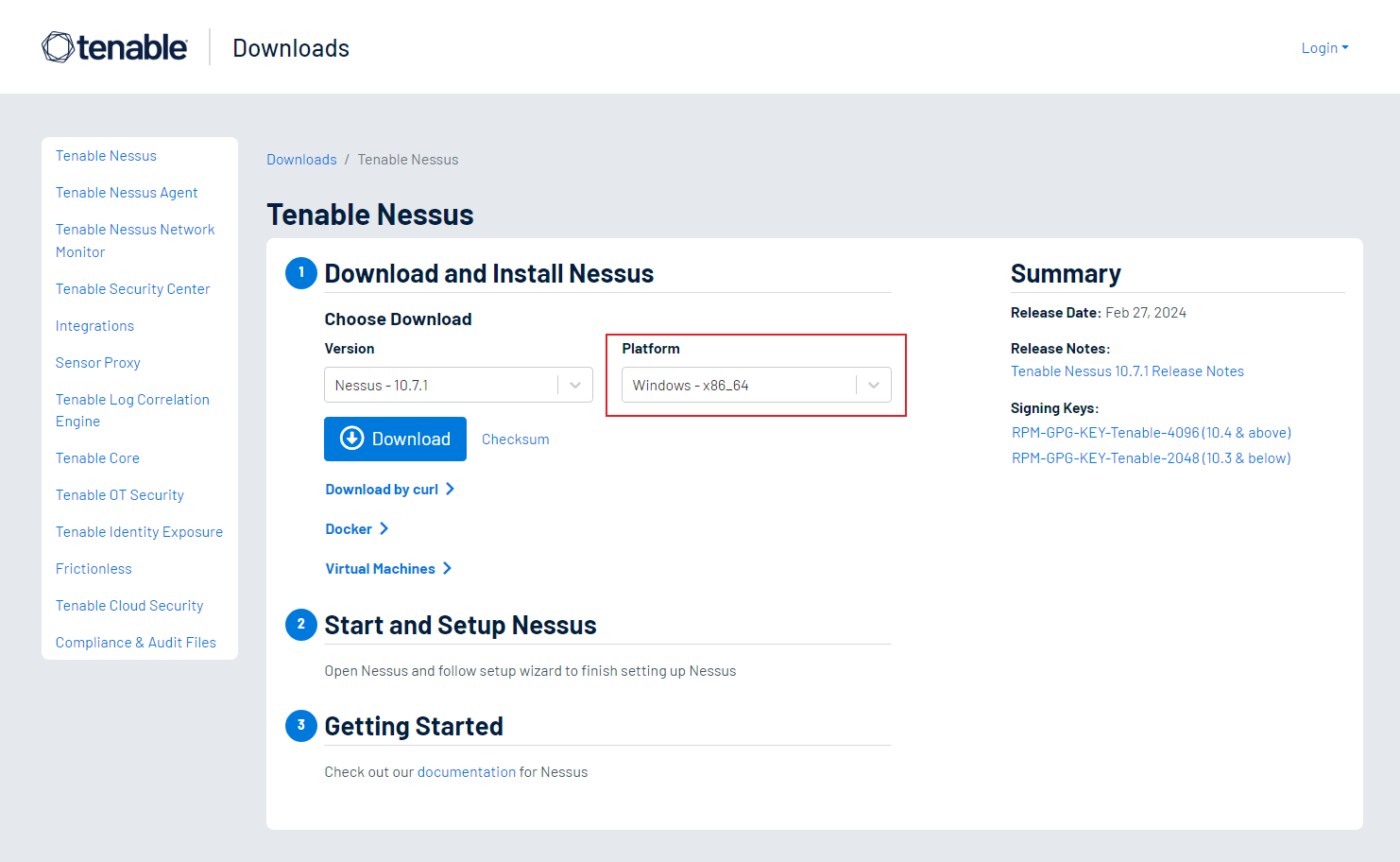1400x862 pixels.
Task: Open Tenable Identity Exposure page
Action: pyautogui.click(x=139, y=532)
